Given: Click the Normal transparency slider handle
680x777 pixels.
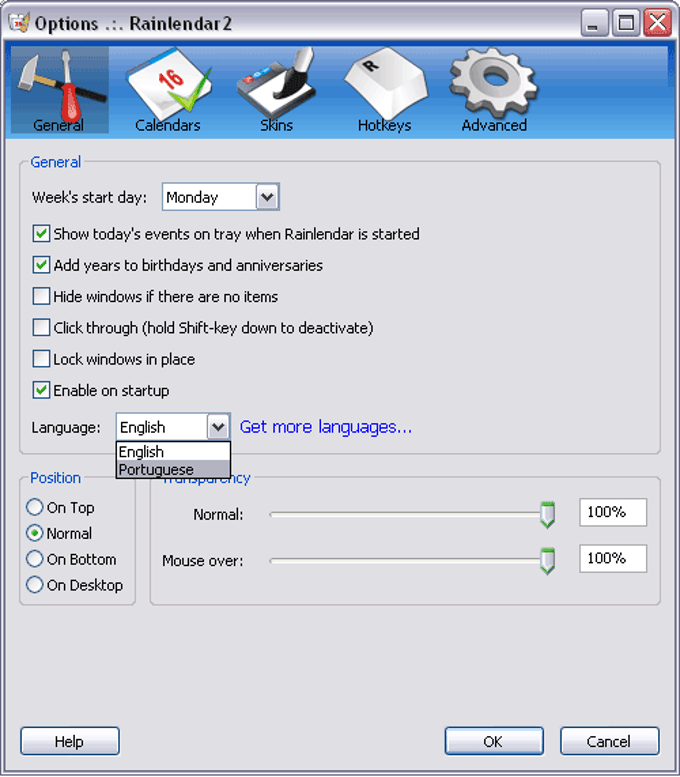Looking at the screenshot, I should [x=547, y=515].
